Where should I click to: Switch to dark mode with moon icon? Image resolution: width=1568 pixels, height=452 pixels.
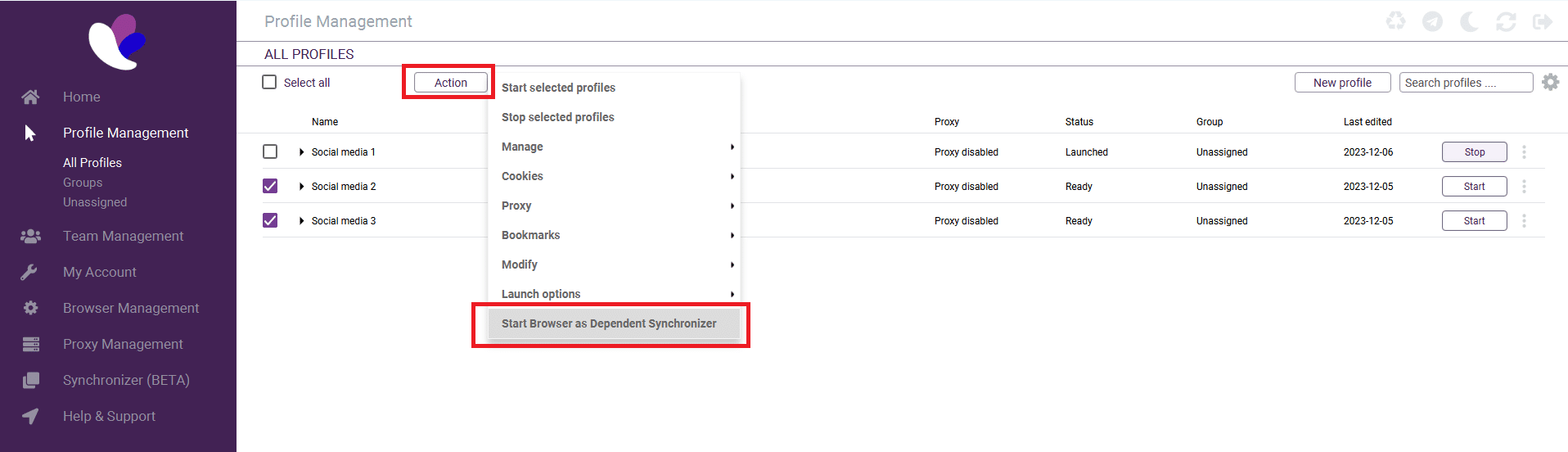(1469, 21)
